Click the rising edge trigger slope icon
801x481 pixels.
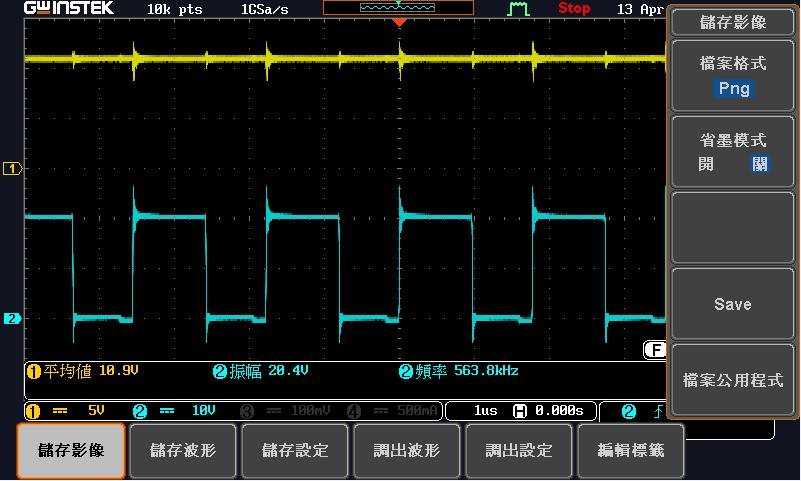[659, 411]
